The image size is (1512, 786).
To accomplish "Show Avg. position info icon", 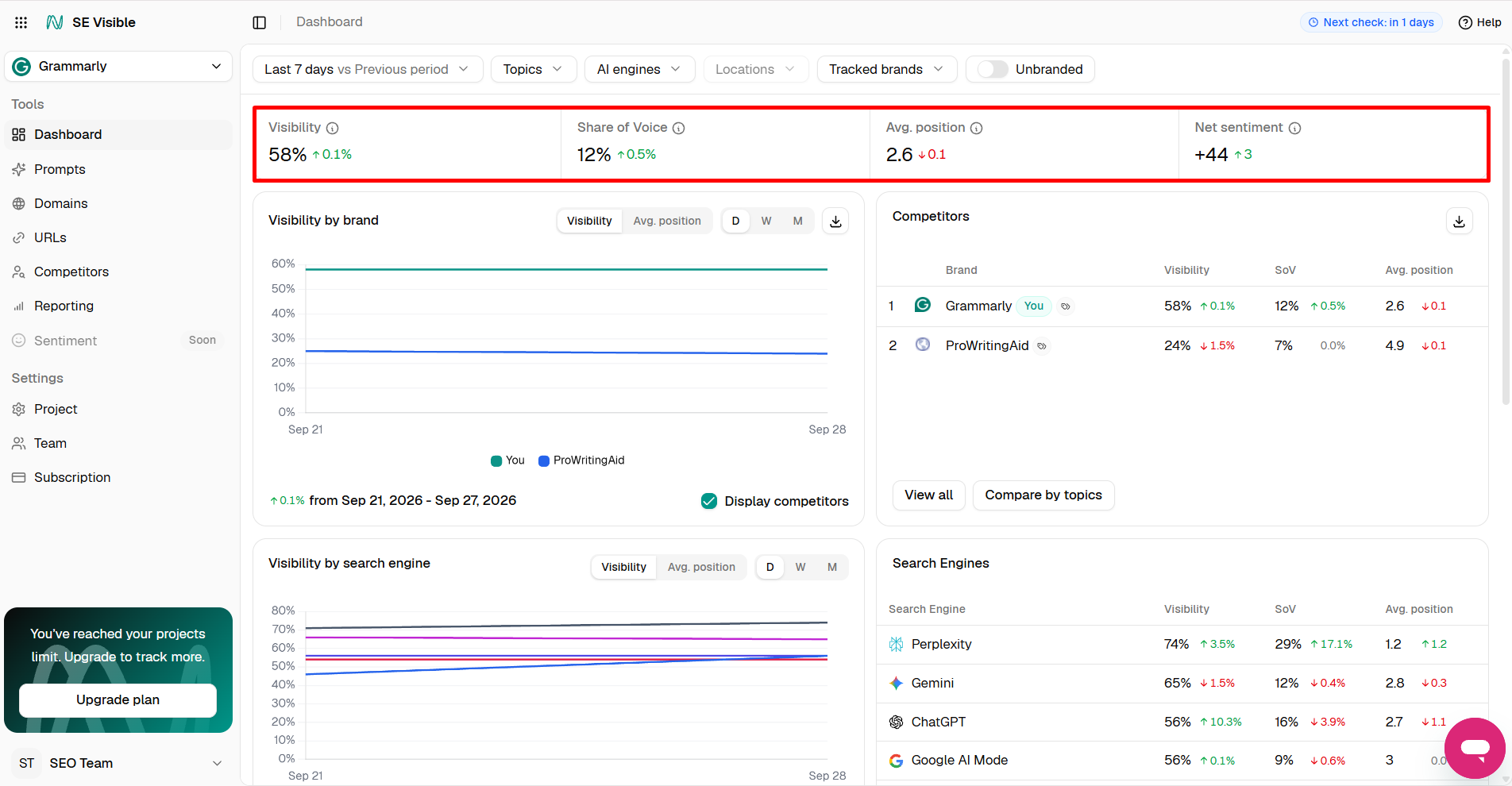I will coord(977,128).
